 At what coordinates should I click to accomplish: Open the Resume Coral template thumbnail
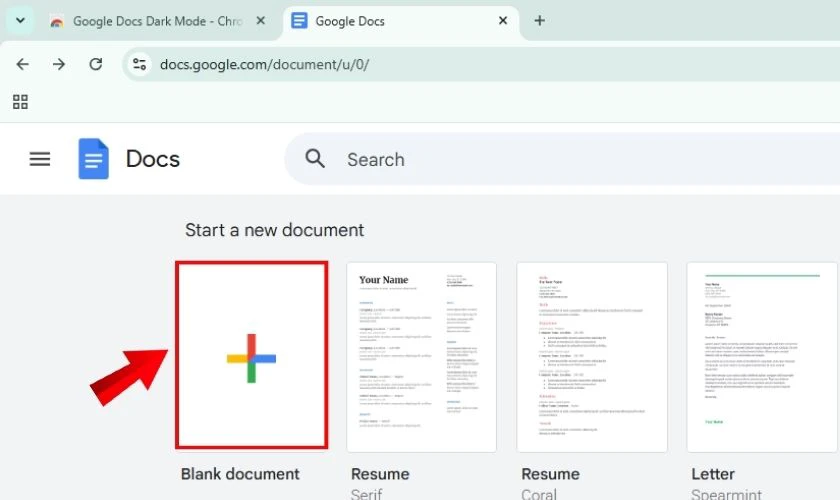(592, 357)
